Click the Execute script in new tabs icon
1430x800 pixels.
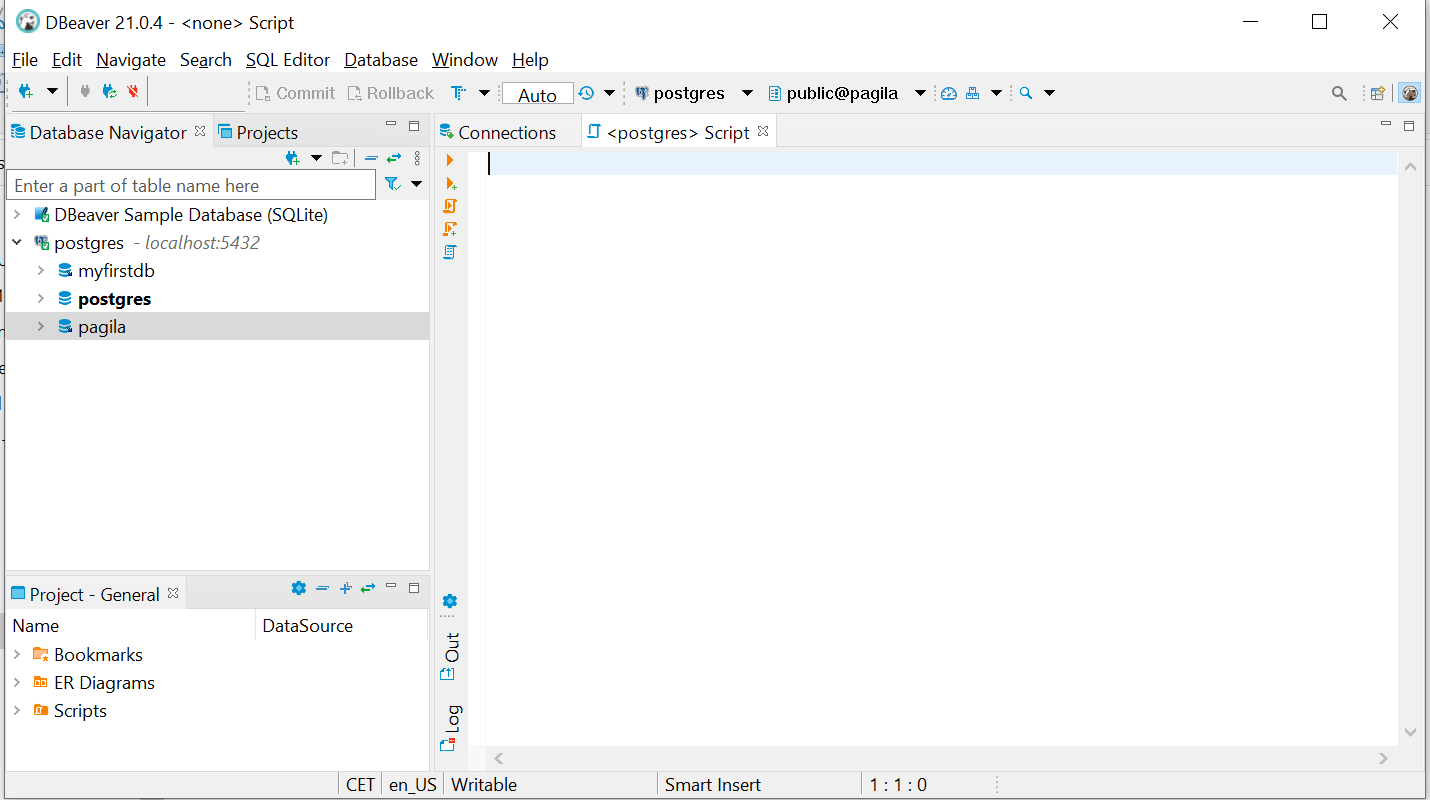(450, 229)
